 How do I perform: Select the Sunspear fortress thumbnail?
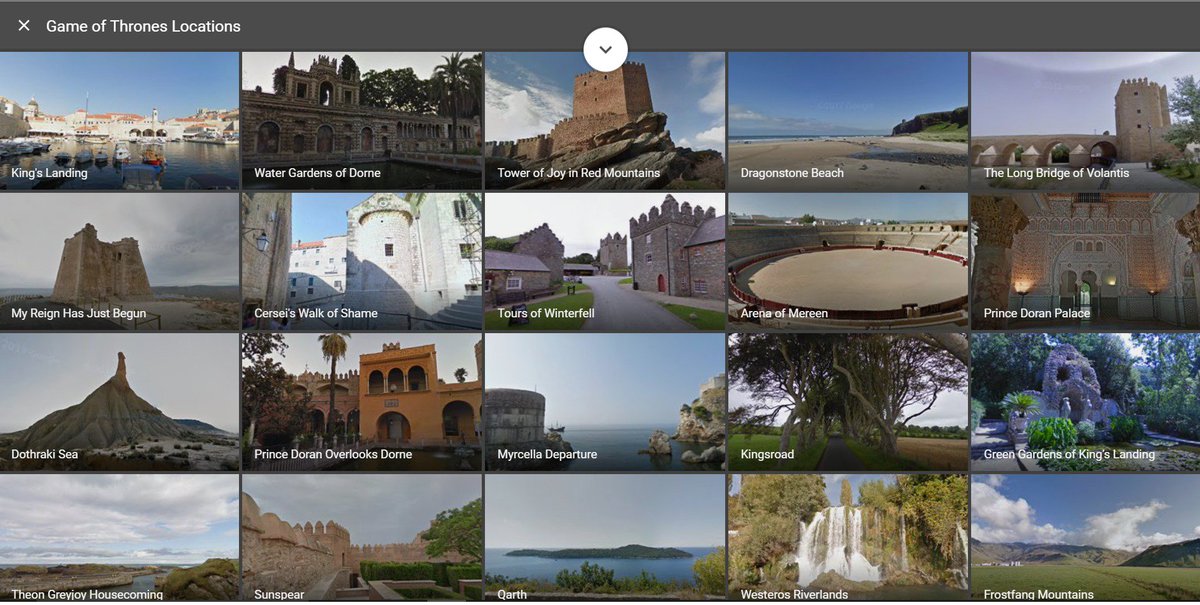click(x=362, y=538)
